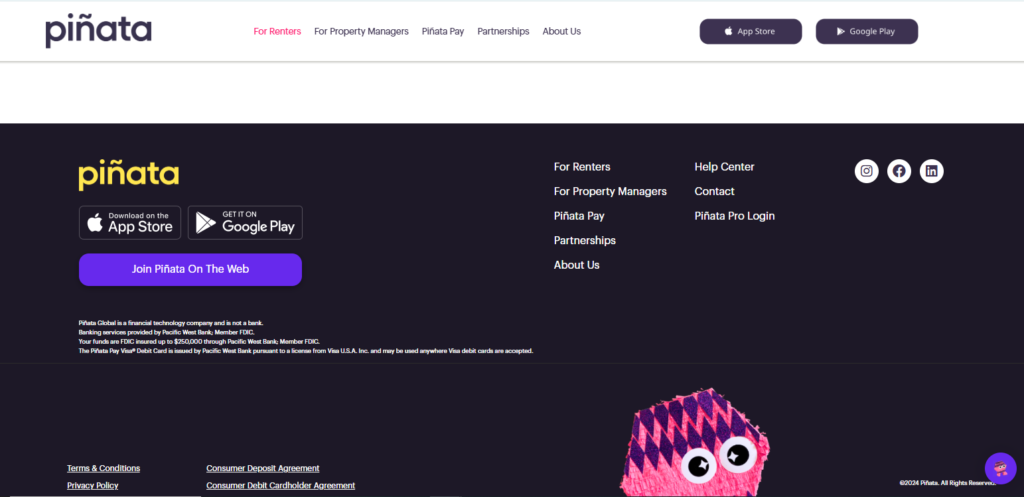Image resolution: width=1024 pixels, height=497 pixels.
Task: Select For Property Managers in top navigation
Action: [x=361, y=31]
